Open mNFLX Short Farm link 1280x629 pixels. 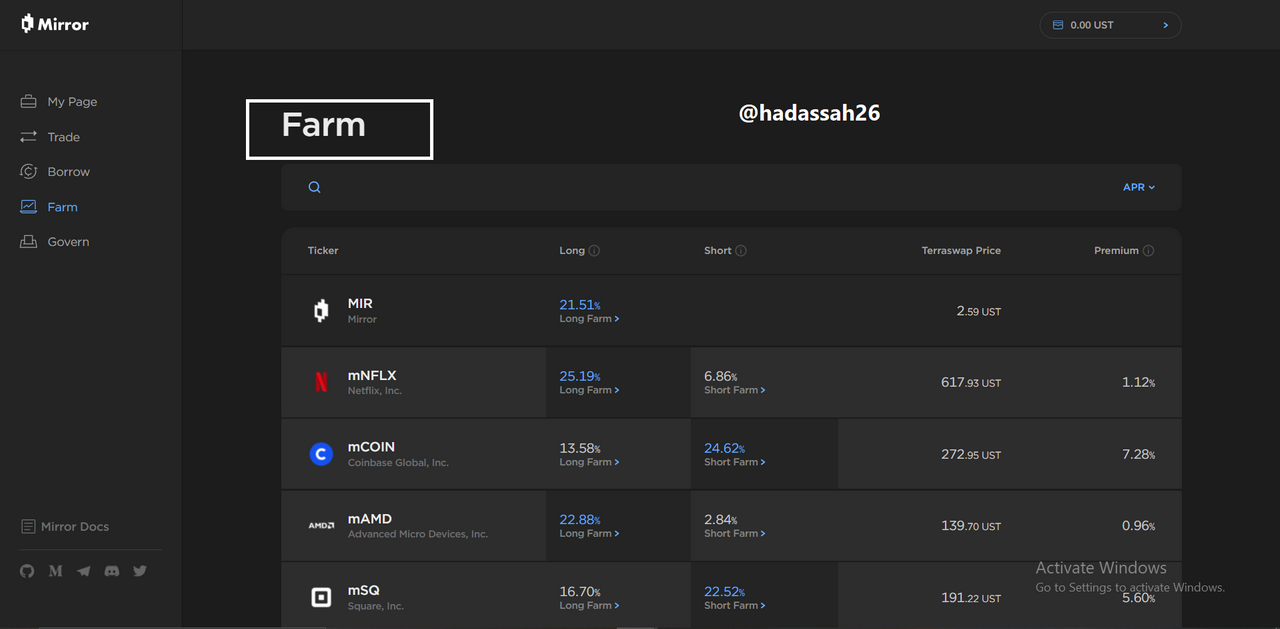[735, 390]
